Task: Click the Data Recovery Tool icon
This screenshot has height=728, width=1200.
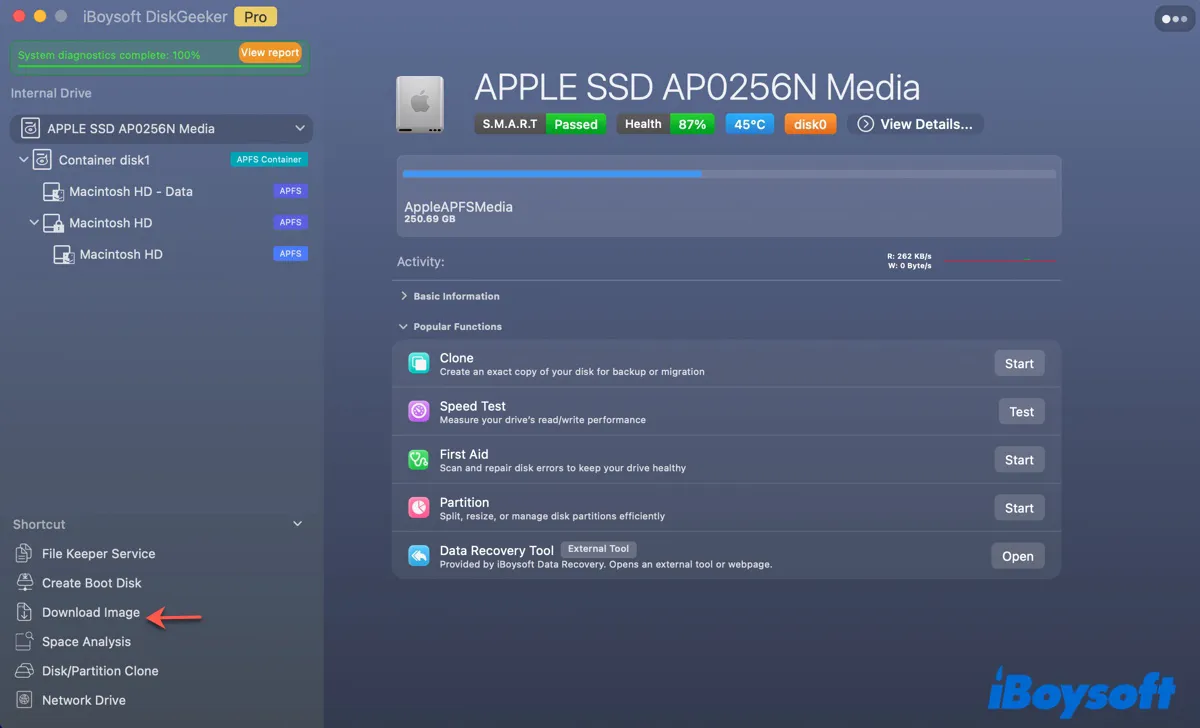Action: [418, 556]
